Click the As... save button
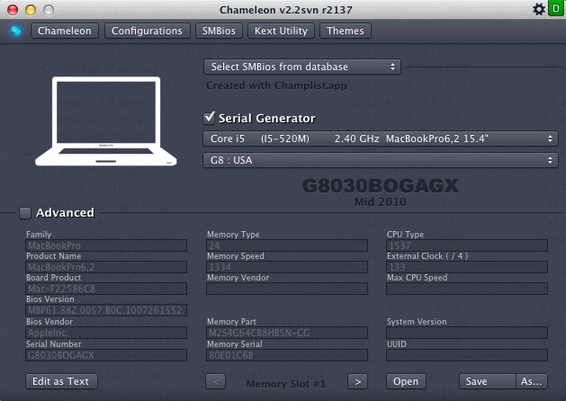This screenshot has width=566, height=401. (x=531, y=382)
